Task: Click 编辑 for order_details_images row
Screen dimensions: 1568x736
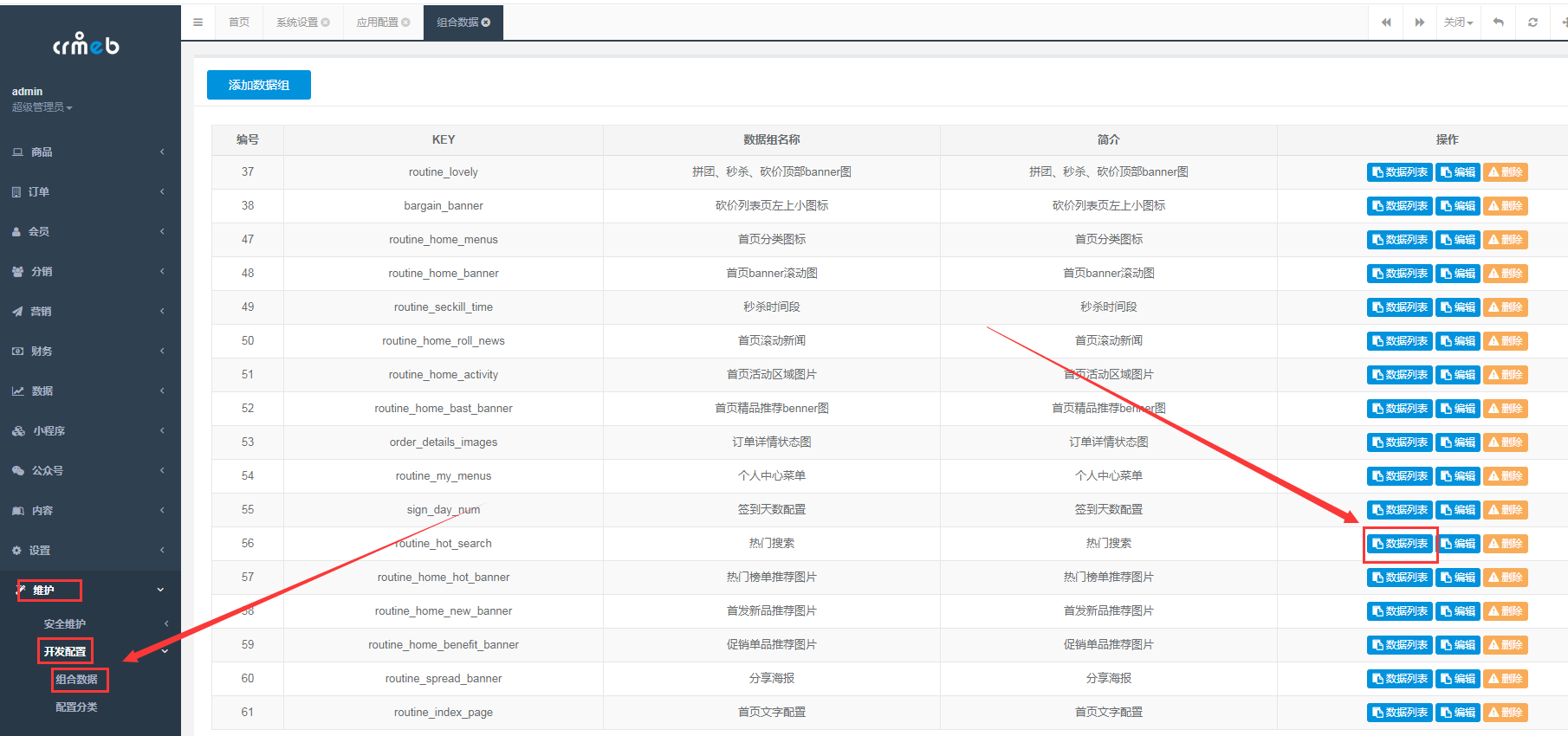Action: pos(1458,442)
